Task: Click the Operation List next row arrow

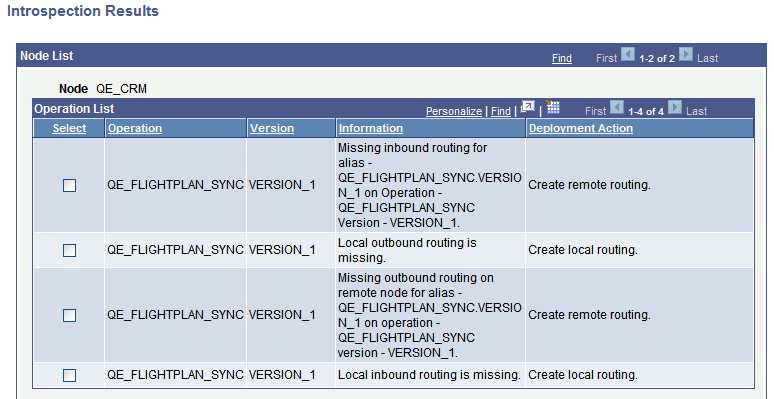Action: pos(674,107)
